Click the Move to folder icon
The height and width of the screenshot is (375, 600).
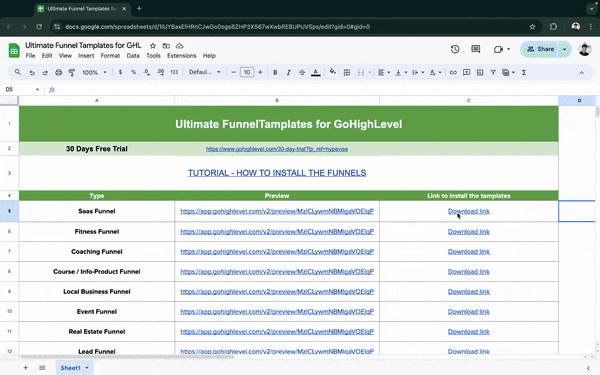click(x=166, y=46)
